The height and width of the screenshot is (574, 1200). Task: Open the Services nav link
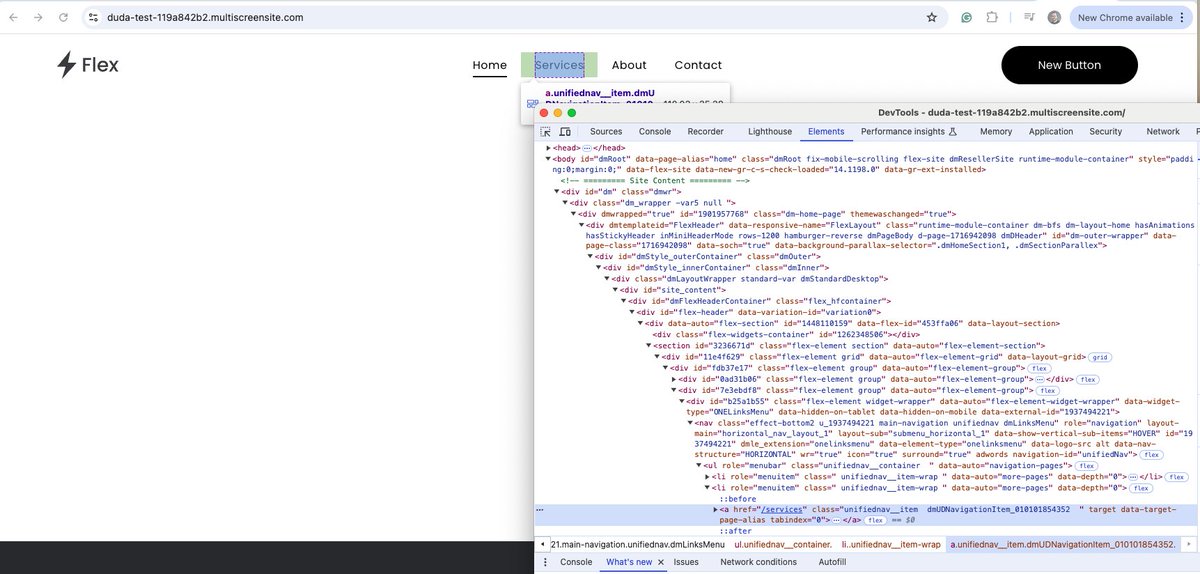(559, 65)
